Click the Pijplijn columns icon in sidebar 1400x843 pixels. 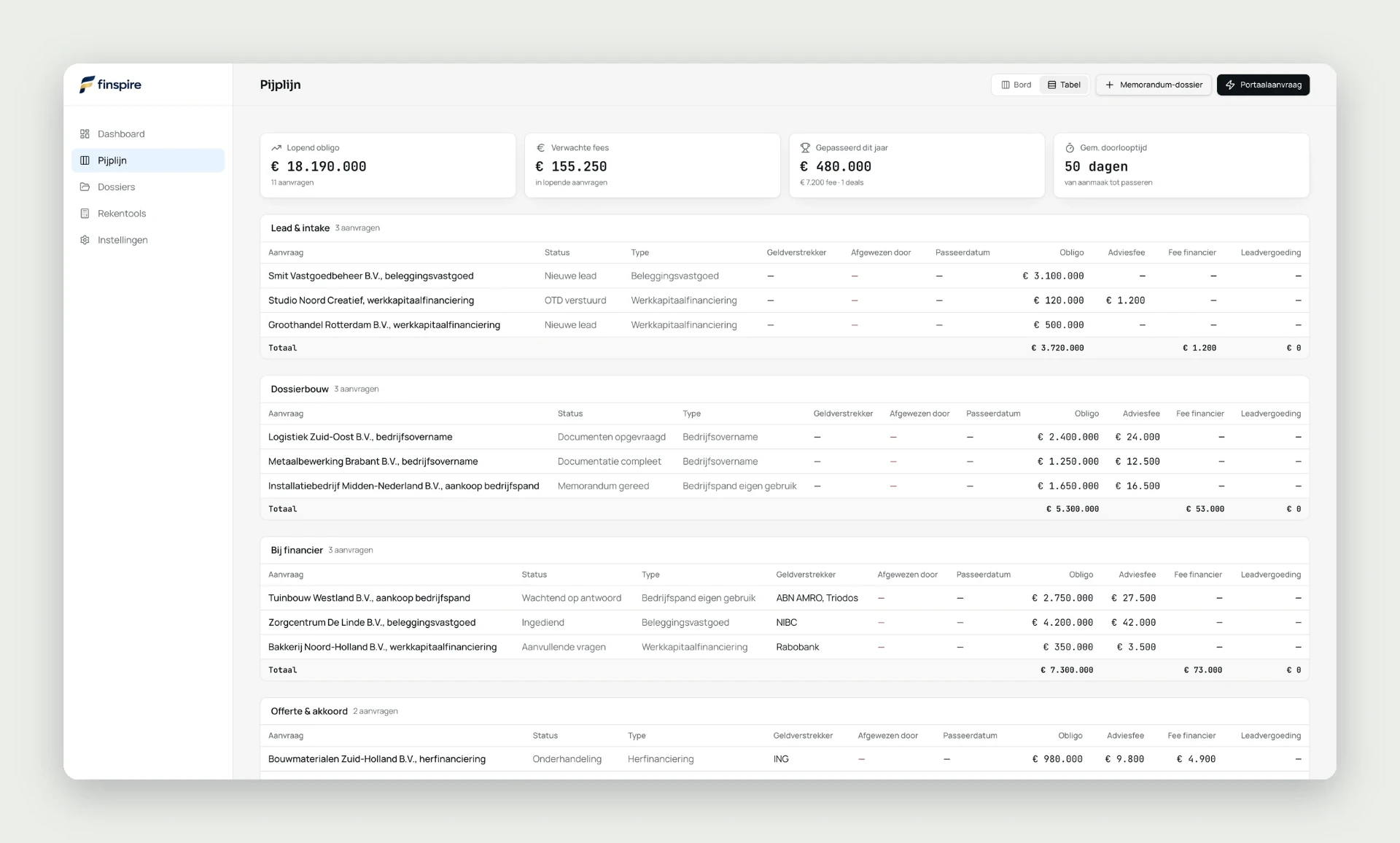(85, 160)
